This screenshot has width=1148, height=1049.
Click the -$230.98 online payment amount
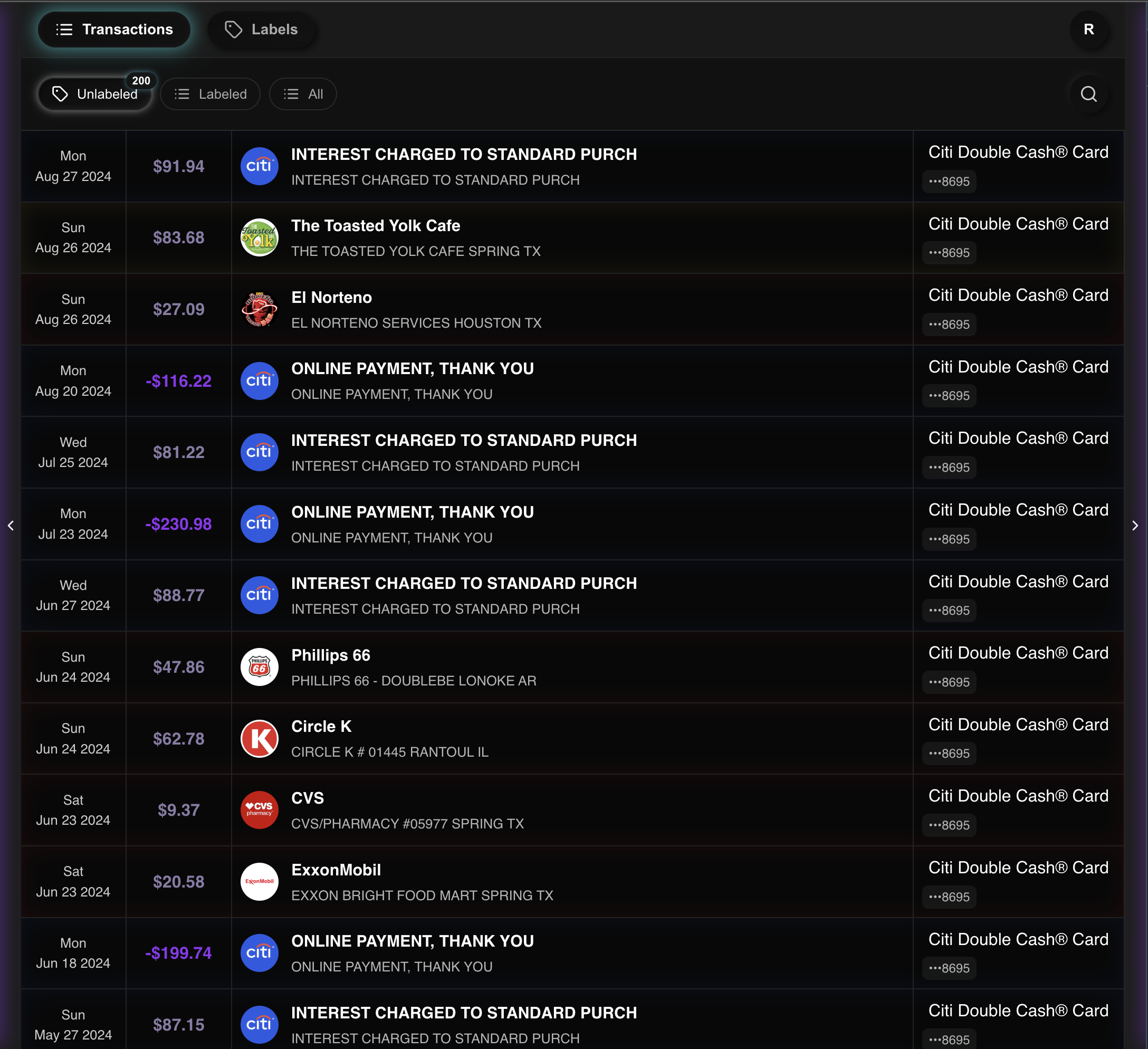pos(178,524)
